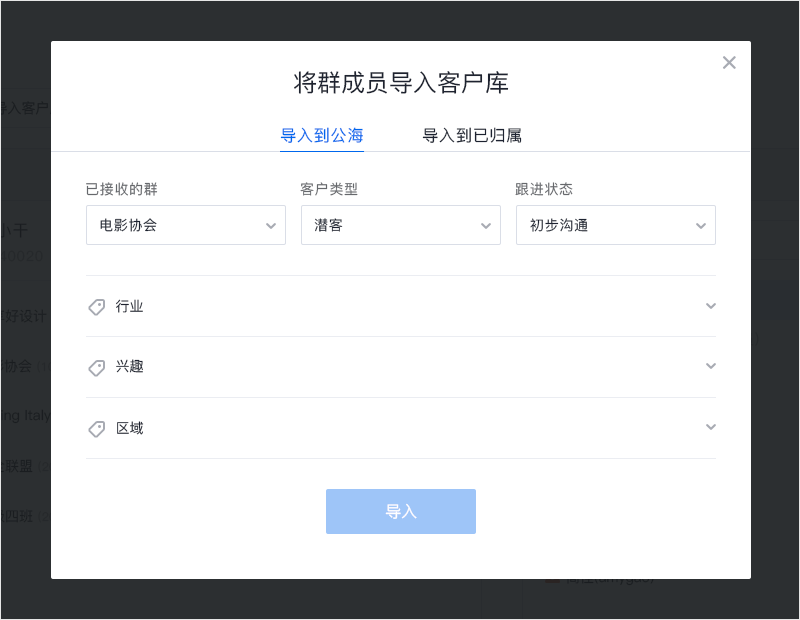
Task: Click the 已接收的群 field label
Action: point(121,189)
